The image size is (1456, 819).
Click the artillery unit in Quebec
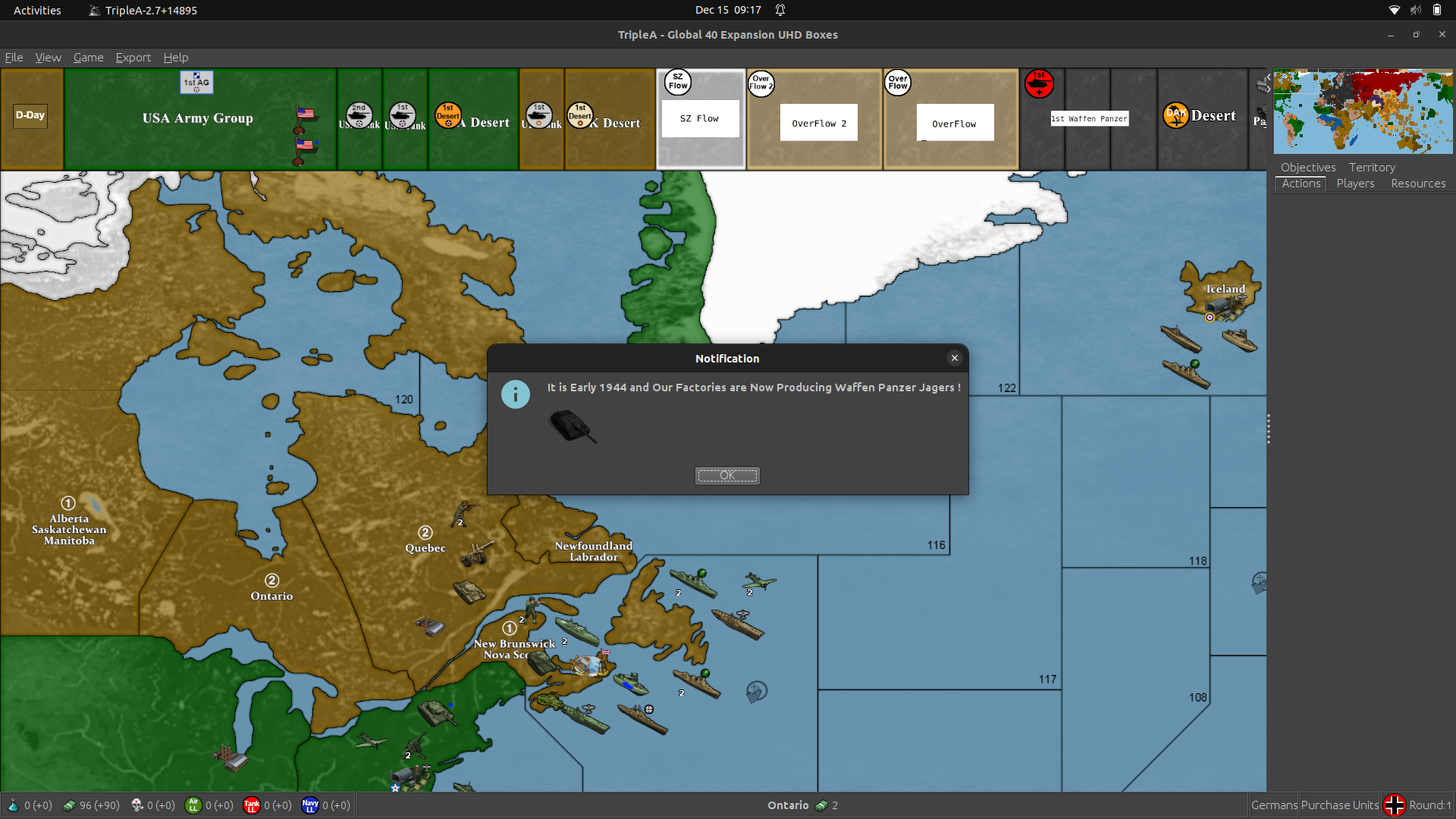[477, 554]
